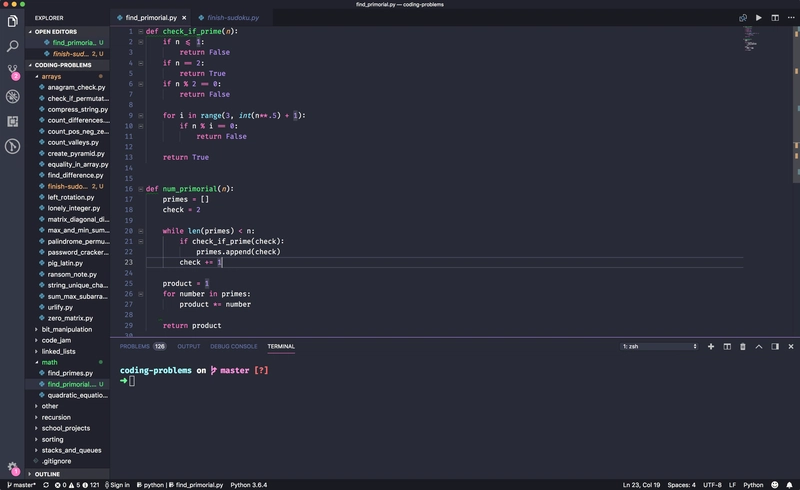Open the Explorer view in activity bar

pos(12,21)
